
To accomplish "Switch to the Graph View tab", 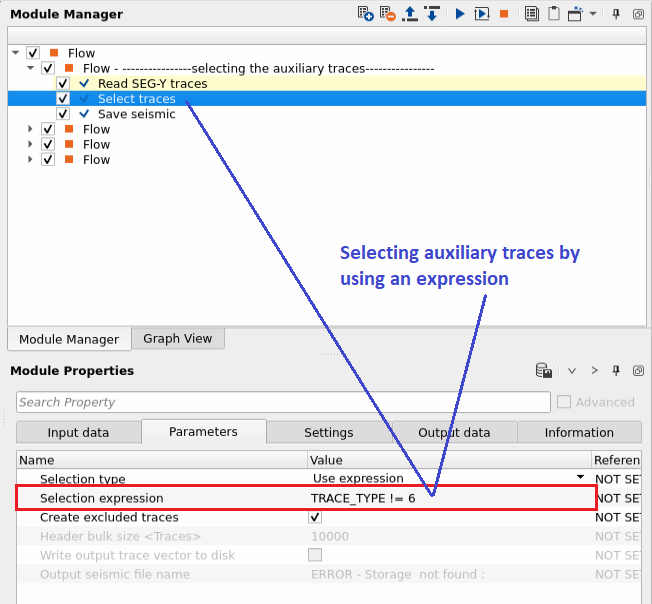I will (177, 339).
